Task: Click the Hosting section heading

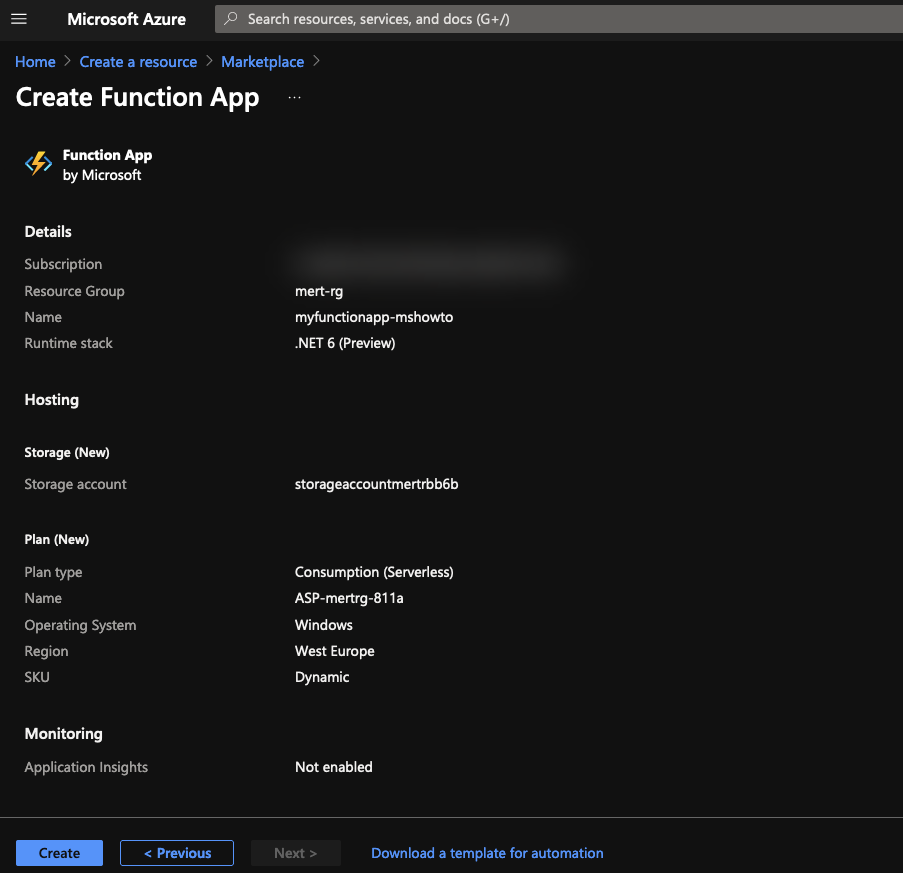Action: (x=52, y=400)
